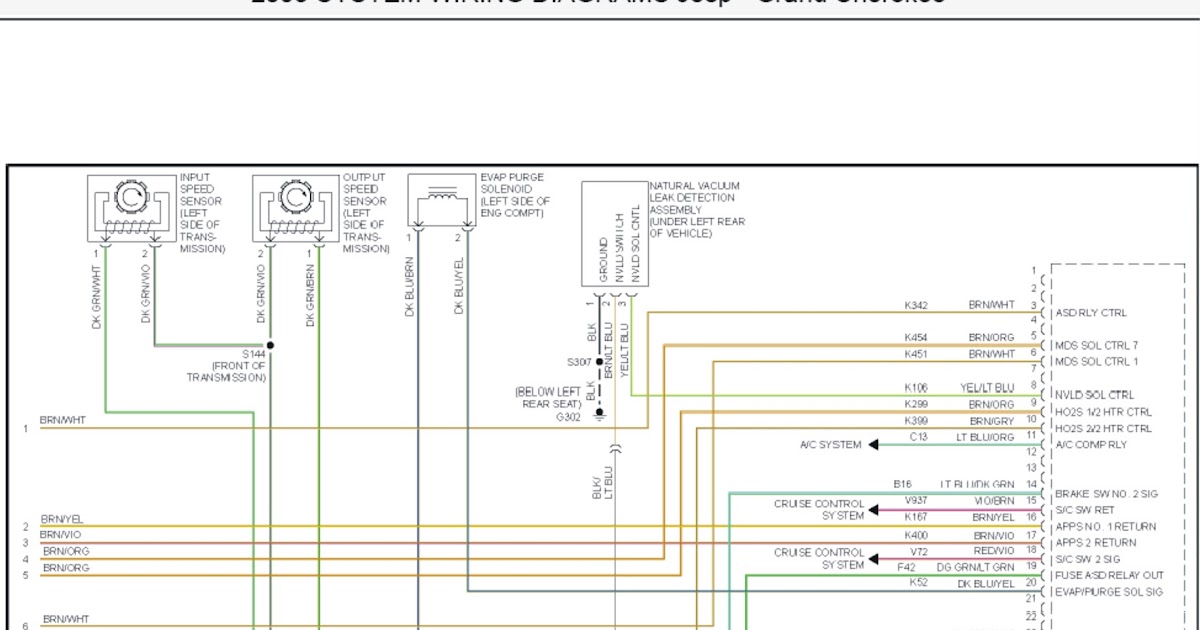The height and width of the screenshot is (630, 1200).
Task: Click the "FUSE ASD RELAY OUT" pin label
Action: click(x=1109, y=575)
